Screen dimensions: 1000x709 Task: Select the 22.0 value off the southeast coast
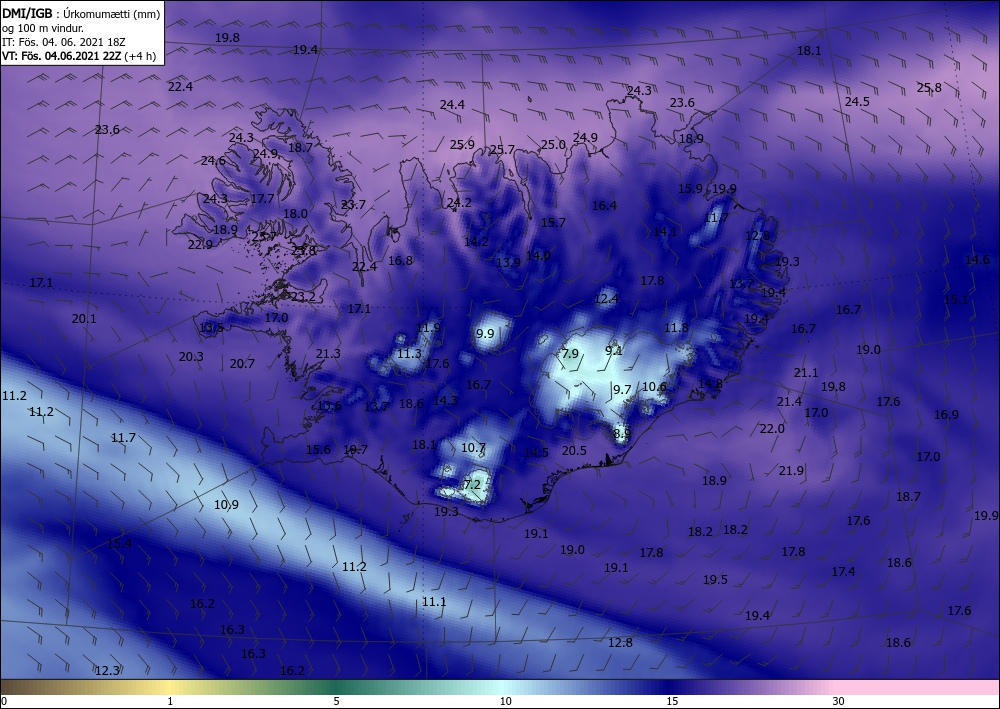click(772, 428)
